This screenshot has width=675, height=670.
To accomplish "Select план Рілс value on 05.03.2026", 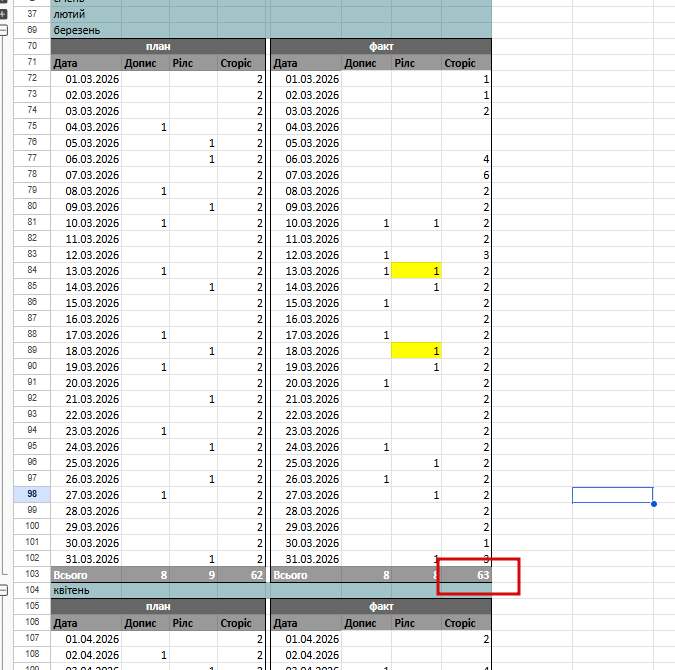I will [x=193, y=143].
